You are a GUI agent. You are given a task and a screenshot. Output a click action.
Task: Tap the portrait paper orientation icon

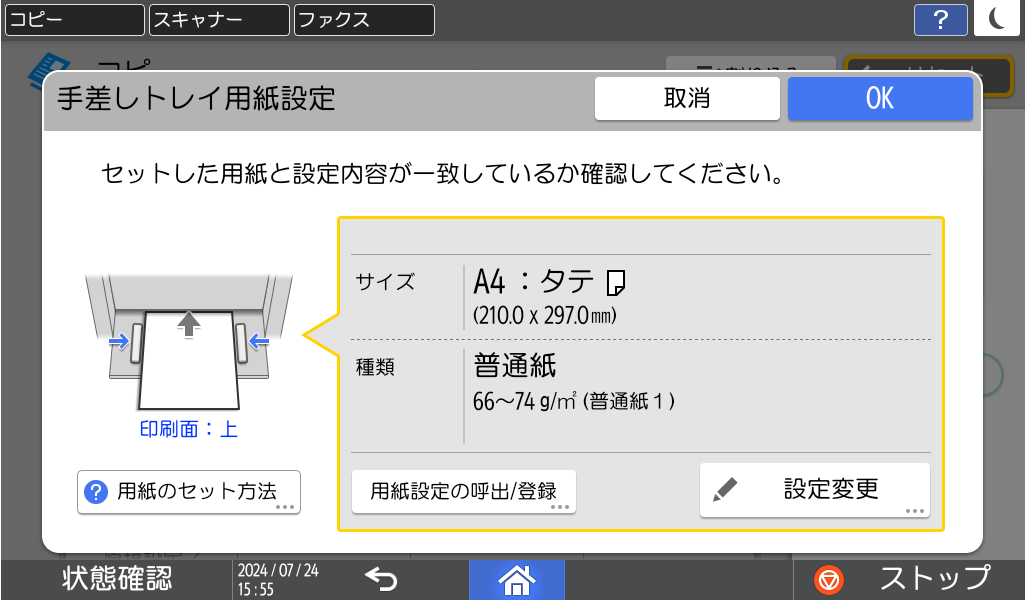click(617, 283)
